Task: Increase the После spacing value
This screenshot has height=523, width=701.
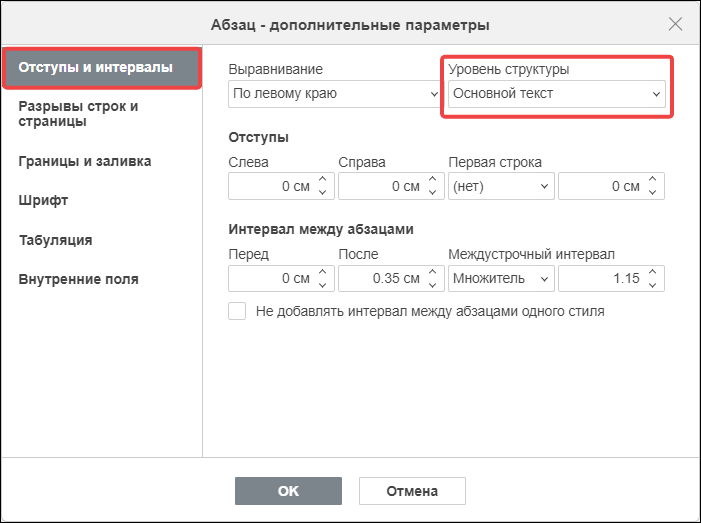Action: tap(432, 272)
